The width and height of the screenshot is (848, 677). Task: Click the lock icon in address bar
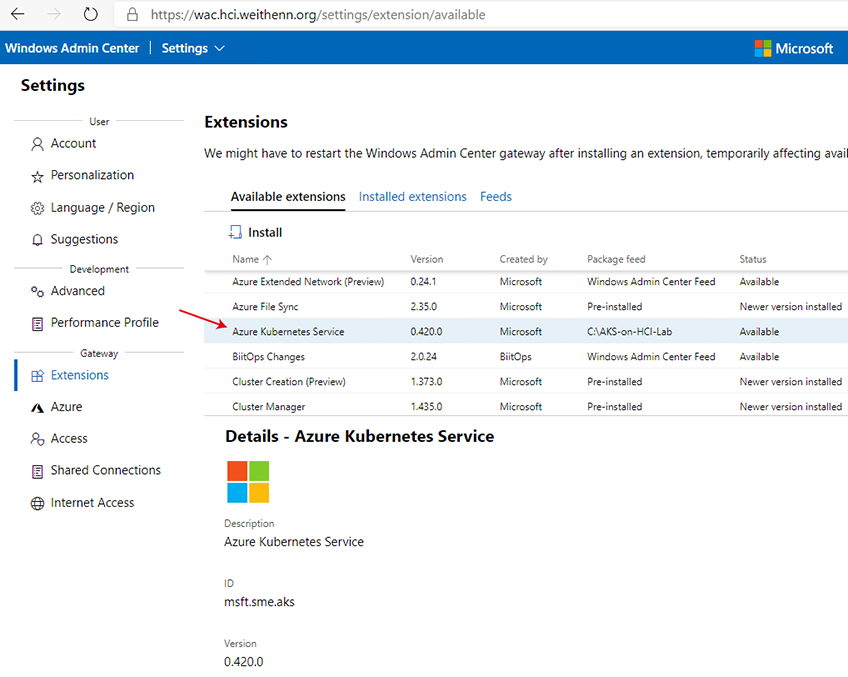point(132,15)
